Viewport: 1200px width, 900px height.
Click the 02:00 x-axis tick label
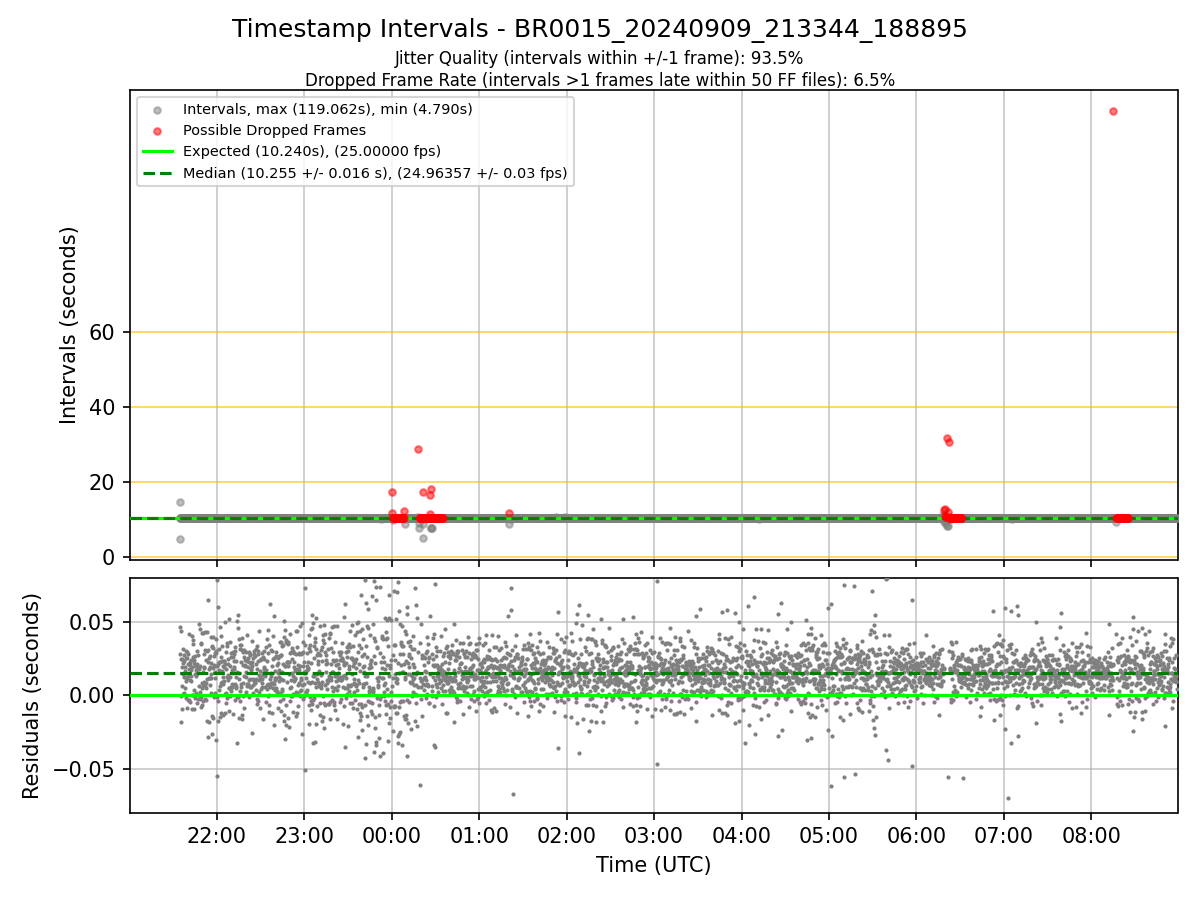point(566,834)
